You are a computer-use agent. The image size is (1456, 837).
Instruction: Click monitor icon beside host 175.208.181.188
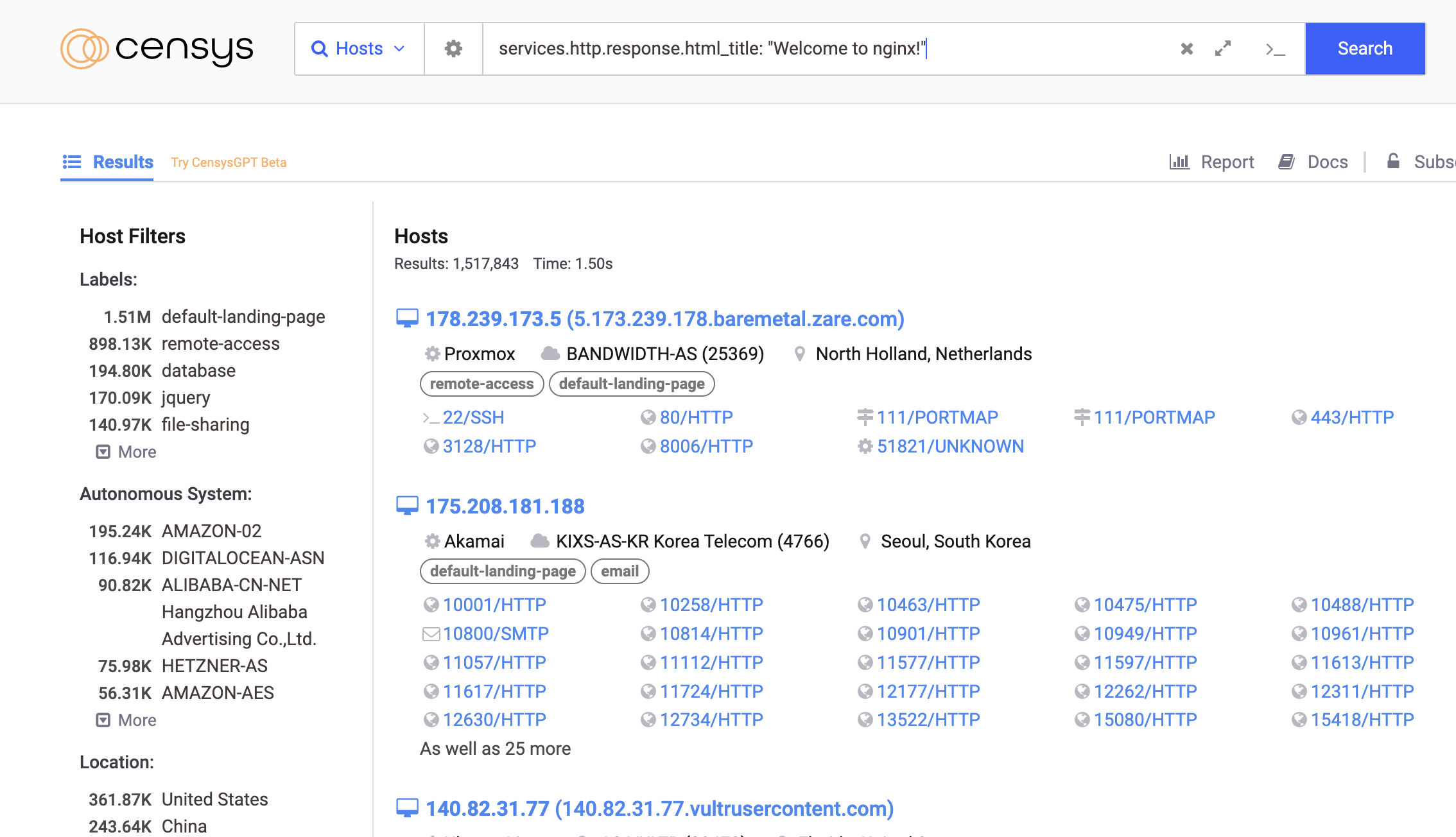point(407,506)
